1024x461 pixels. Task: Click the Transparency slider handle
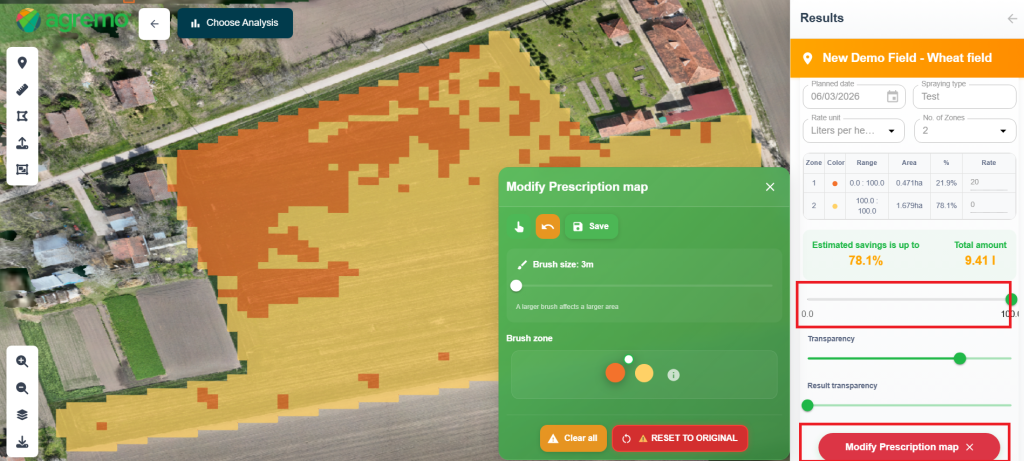coord(959,358)
